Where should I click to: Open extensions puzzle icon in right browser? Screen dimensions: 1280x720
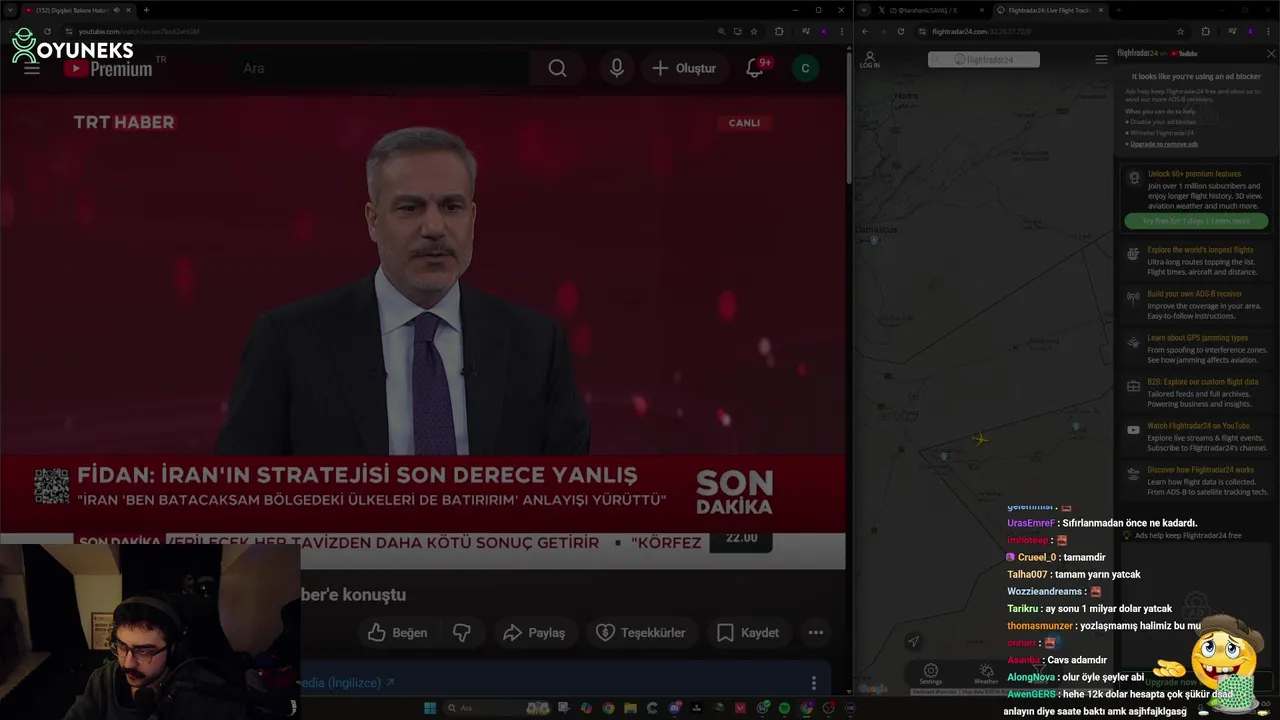[x=1205, y=32]
